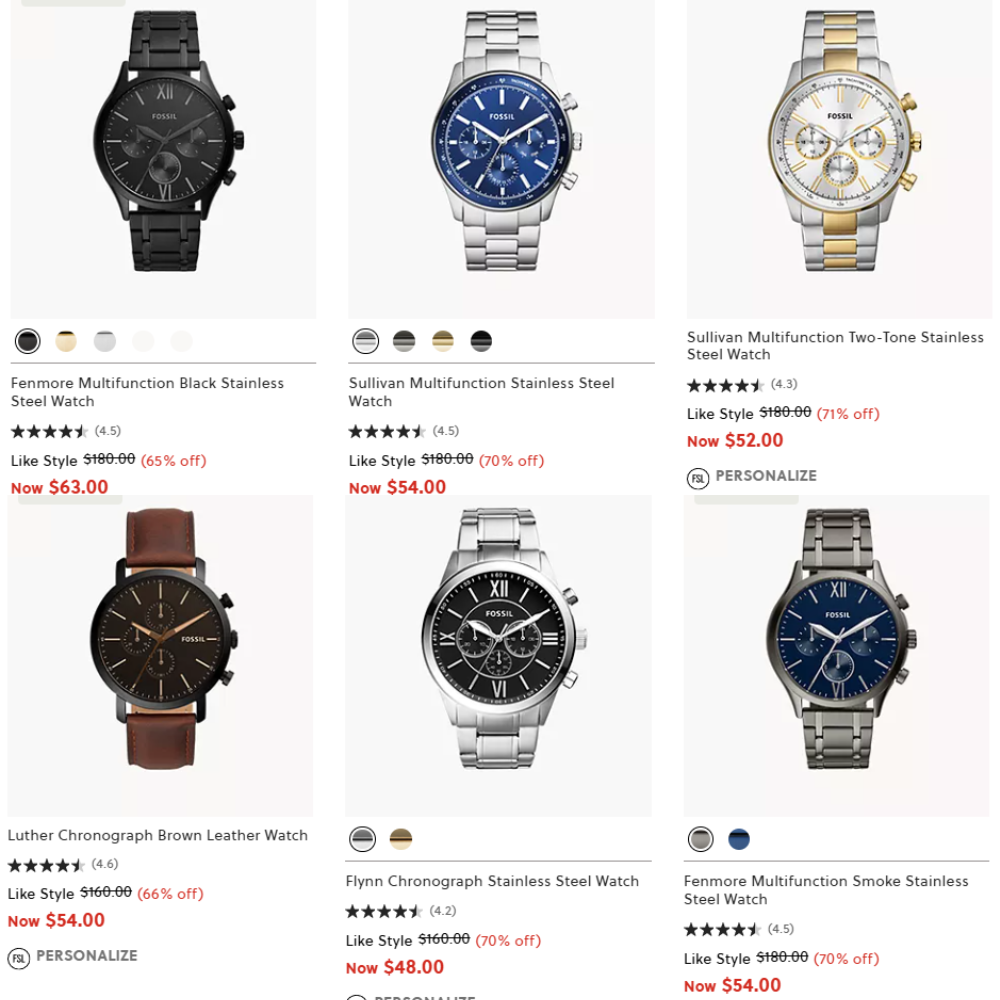Click the two-tone Sullivan watch image
Image resolution: width=1000 pixels, height=1000 pixels.
click(x=839, y=159)
